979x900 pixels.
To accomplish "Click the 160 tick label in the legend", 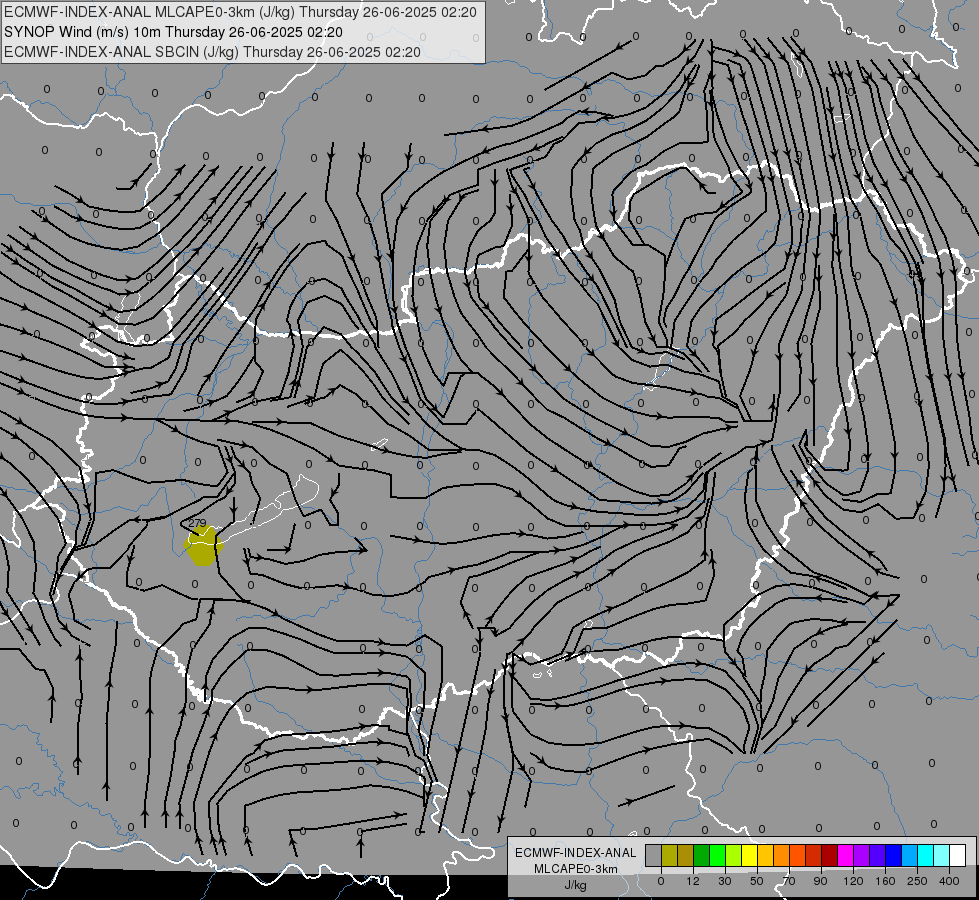I will click(x=885, y=881).
